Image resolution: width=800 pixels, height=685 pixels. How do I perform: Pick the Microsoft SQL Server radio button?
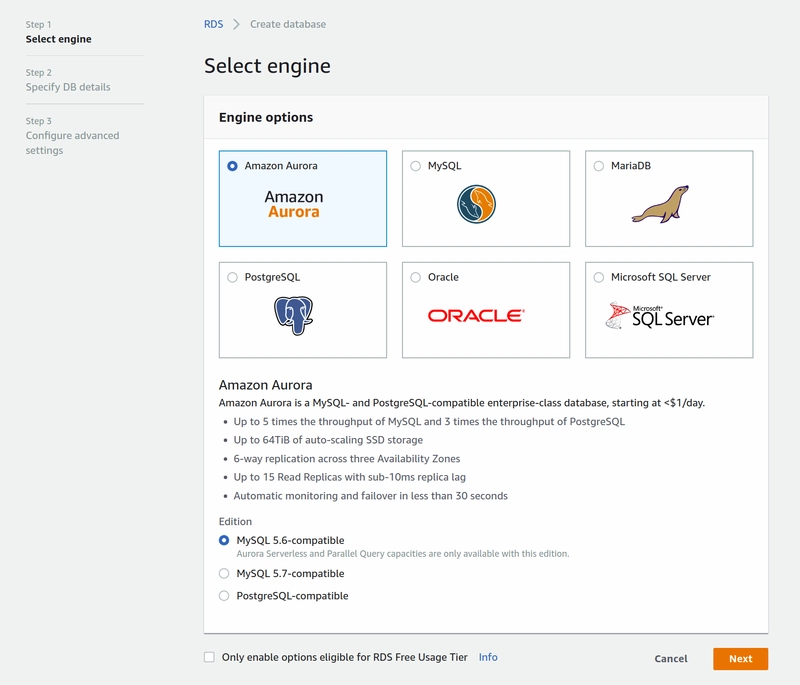(x=599, y=277)
